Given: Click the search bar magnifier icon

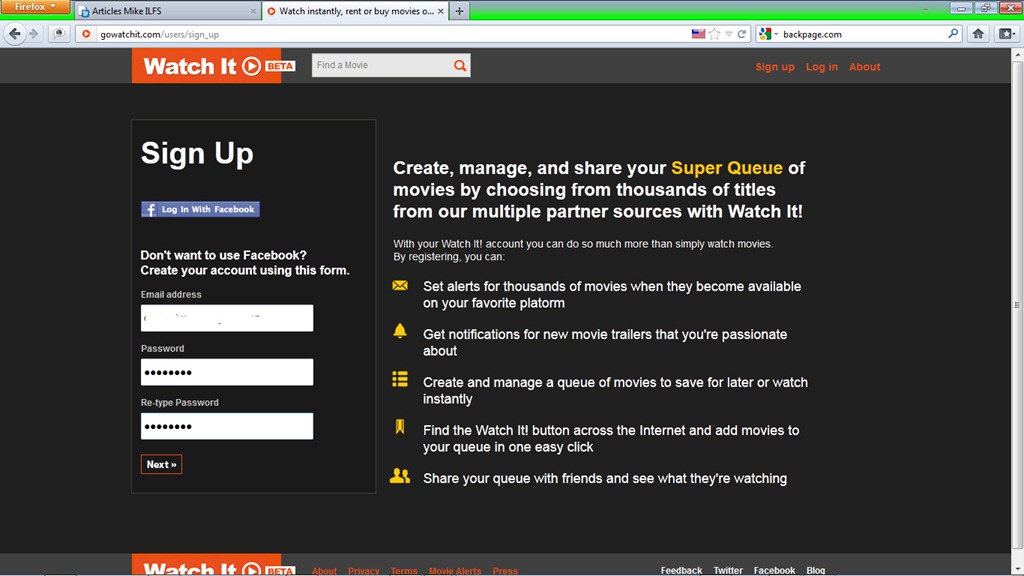Looking at the screenshot, I should pos(953,34).
